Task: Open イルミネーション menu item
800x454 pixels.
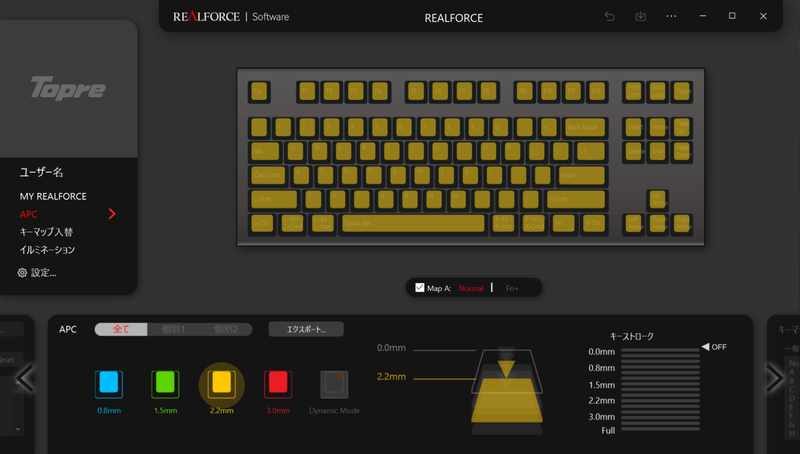Action: click(x=47, y=250)
